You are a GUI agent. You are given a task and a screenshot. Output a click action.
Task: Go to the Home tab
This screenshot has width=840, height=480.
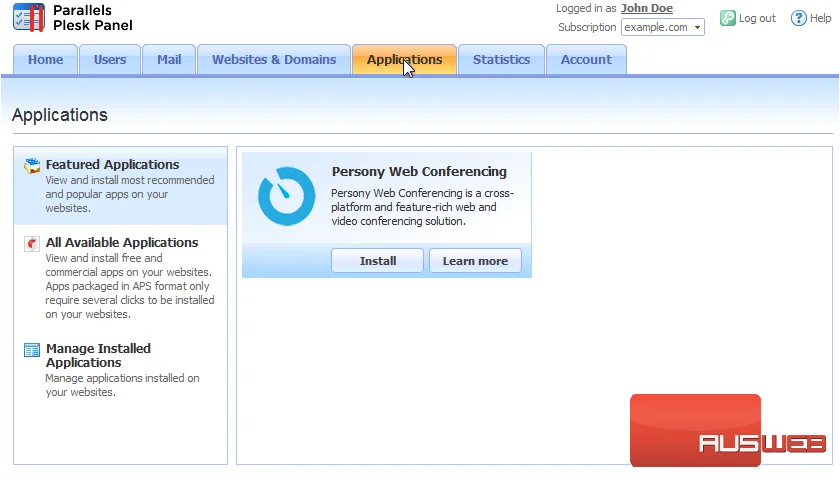[x=46, y=59]
